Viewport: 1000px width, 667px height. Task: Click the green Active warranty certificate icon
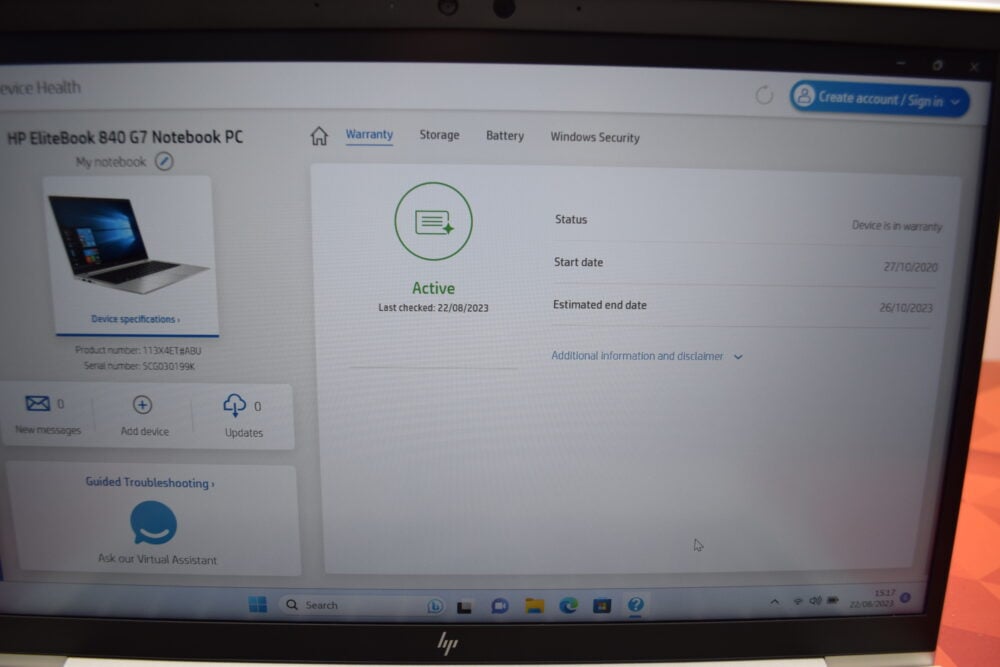point(434,221)
